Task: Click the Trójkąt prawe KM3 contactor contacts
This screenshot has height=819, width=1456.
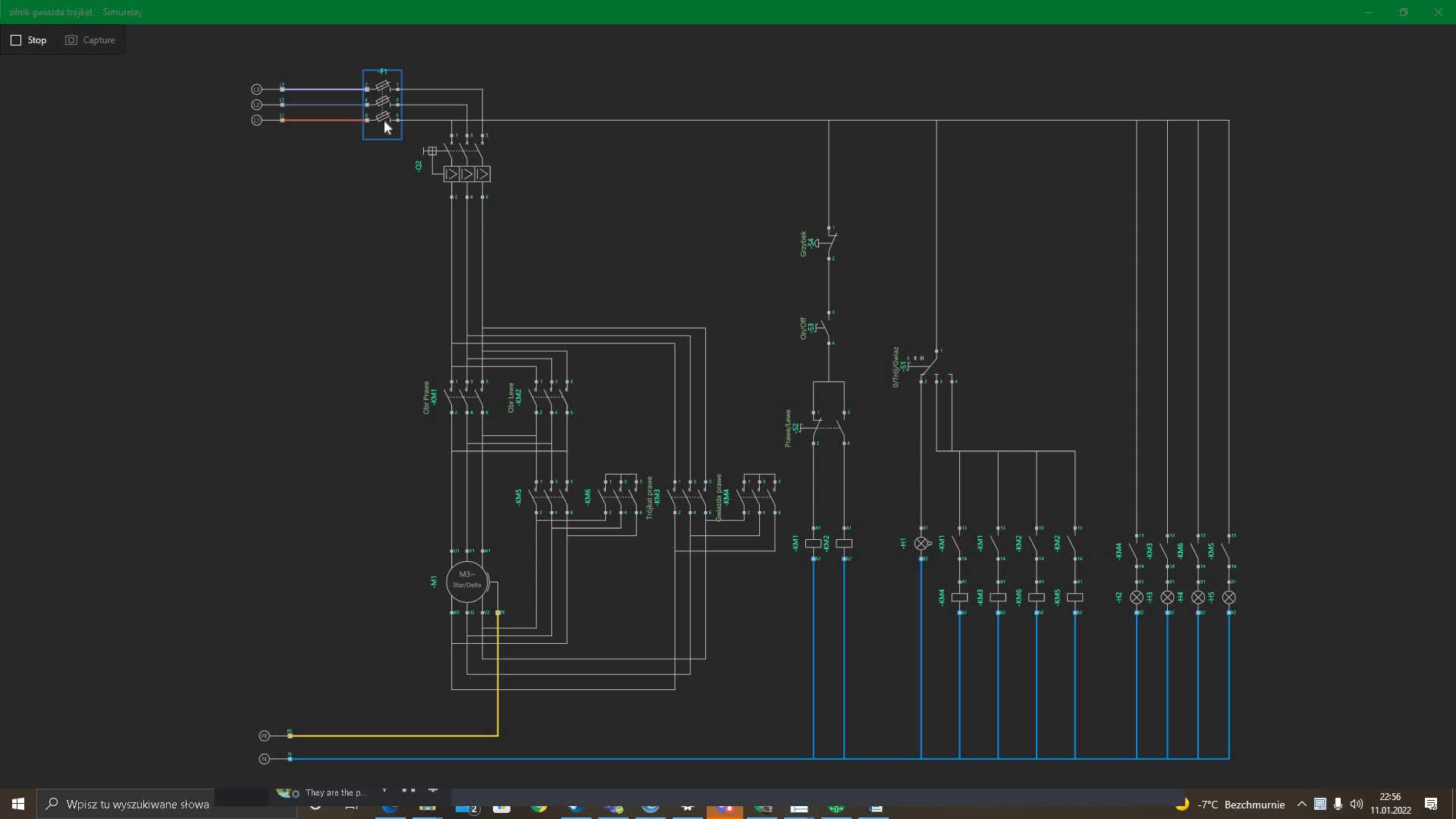Action: click(x=689, y=497)
